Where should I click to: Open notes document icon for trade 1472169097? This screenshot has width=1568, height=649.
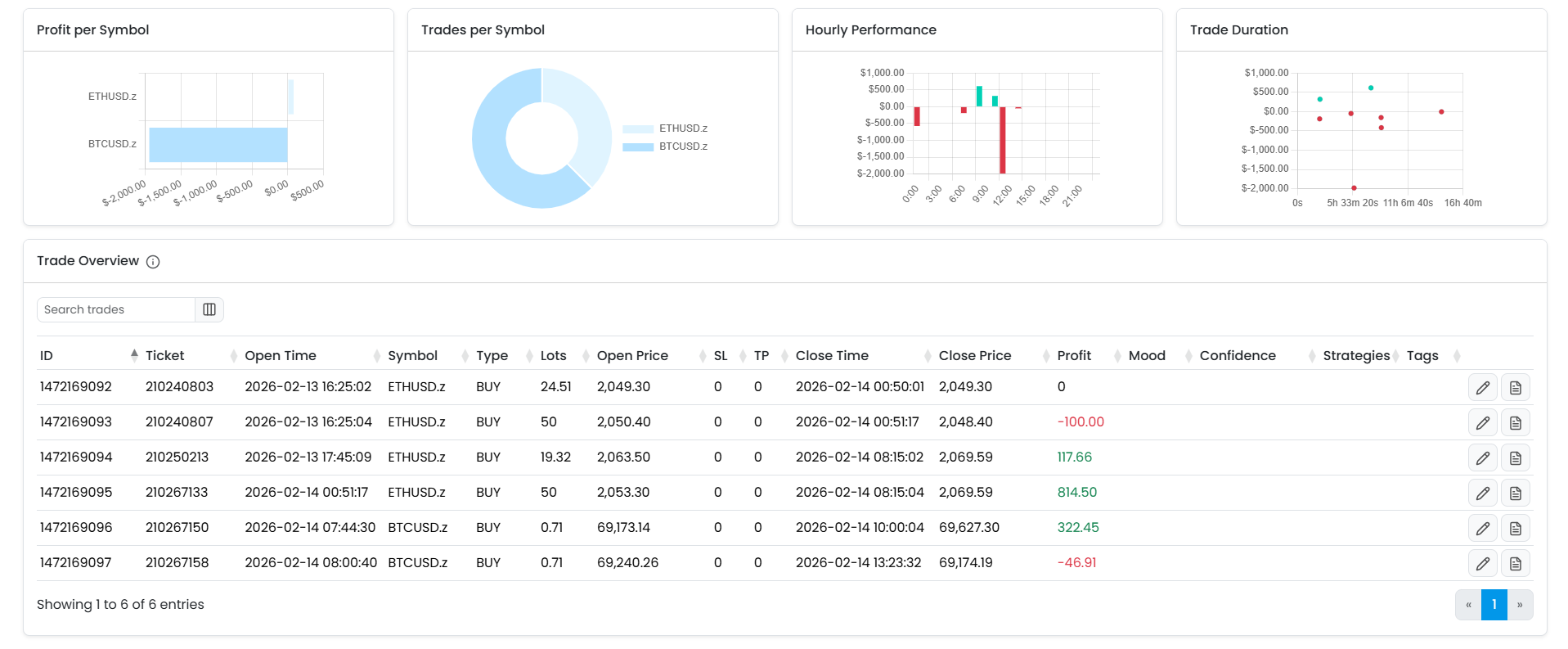click(1515, 564)
